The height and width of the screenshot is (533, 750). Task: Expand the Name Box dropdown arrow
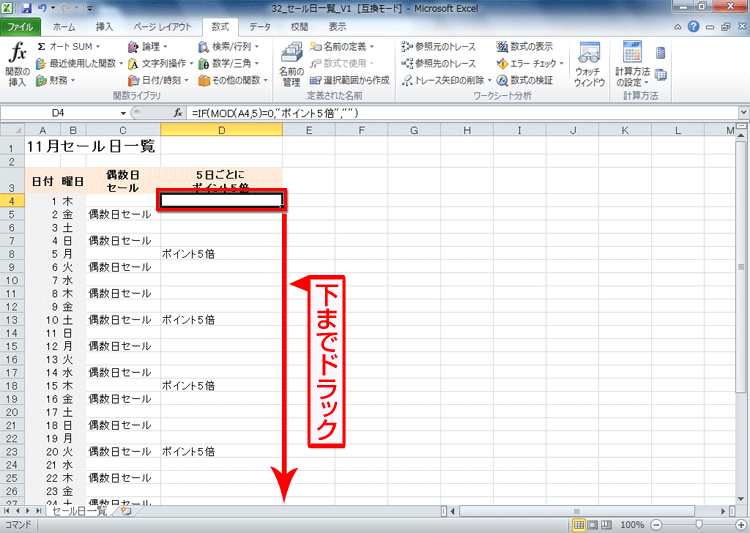tap(123, 113)
